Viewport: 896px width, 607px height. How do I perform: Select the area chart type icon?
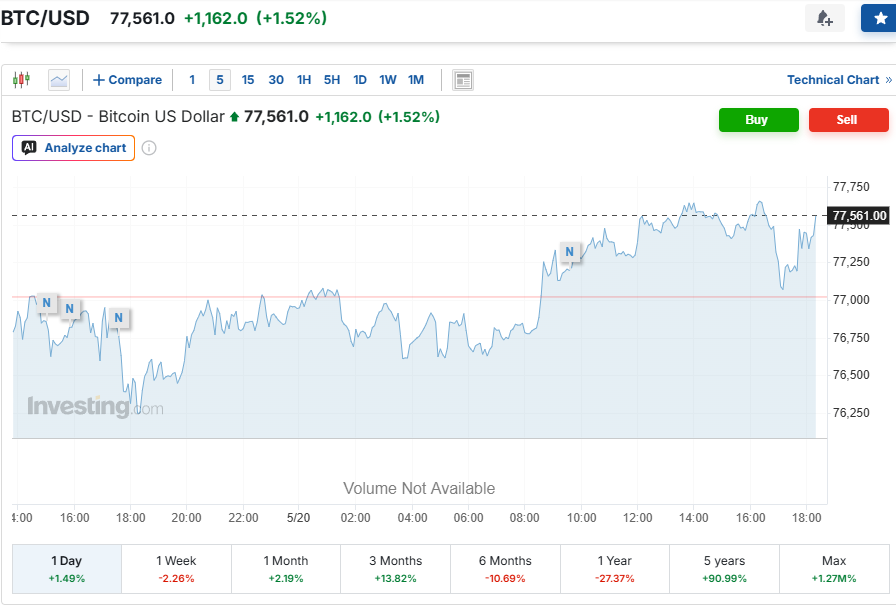(x=59, y=80)
